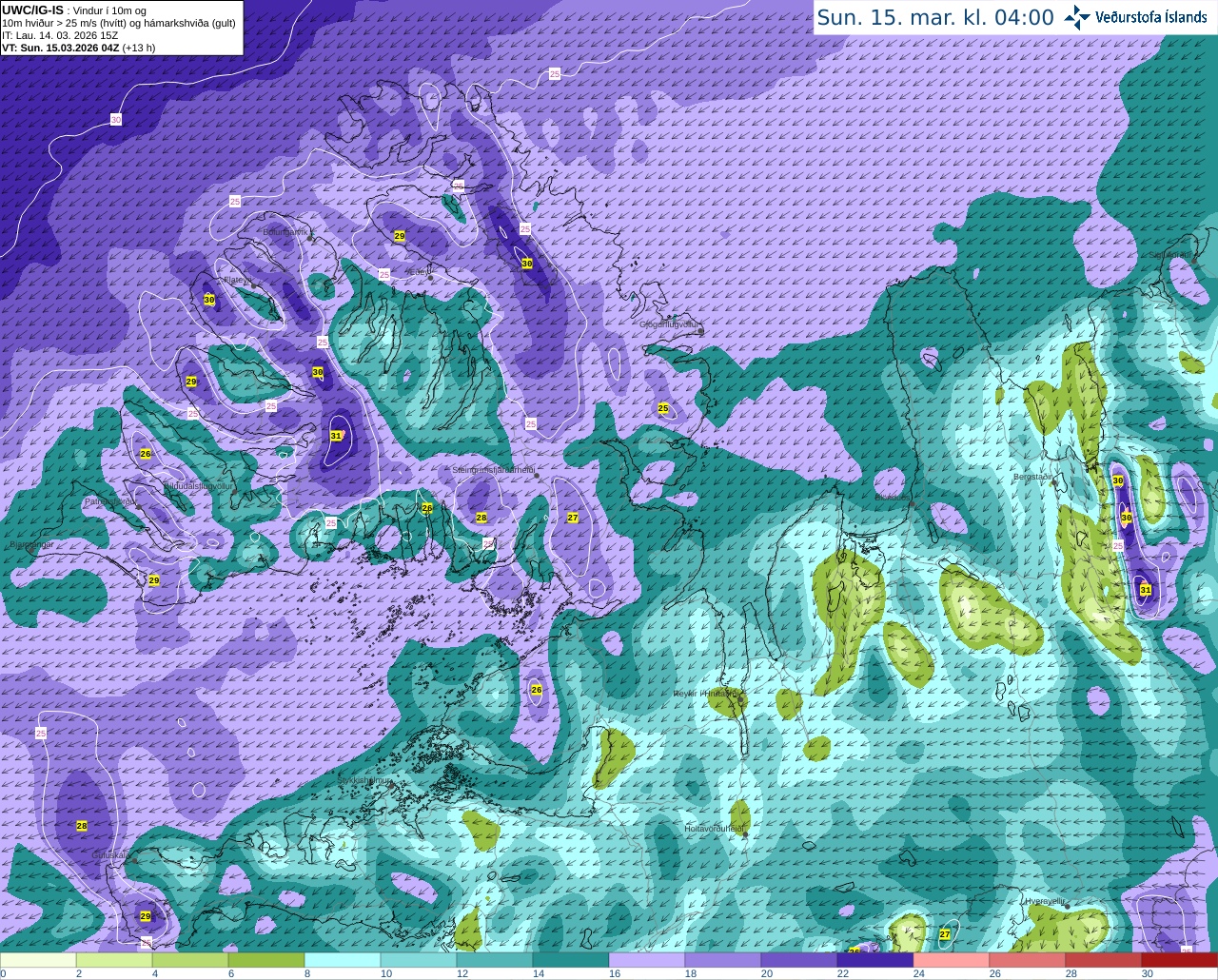Click the legend value 8
This screenshot has width=1218, height=980.
point(306,973)
